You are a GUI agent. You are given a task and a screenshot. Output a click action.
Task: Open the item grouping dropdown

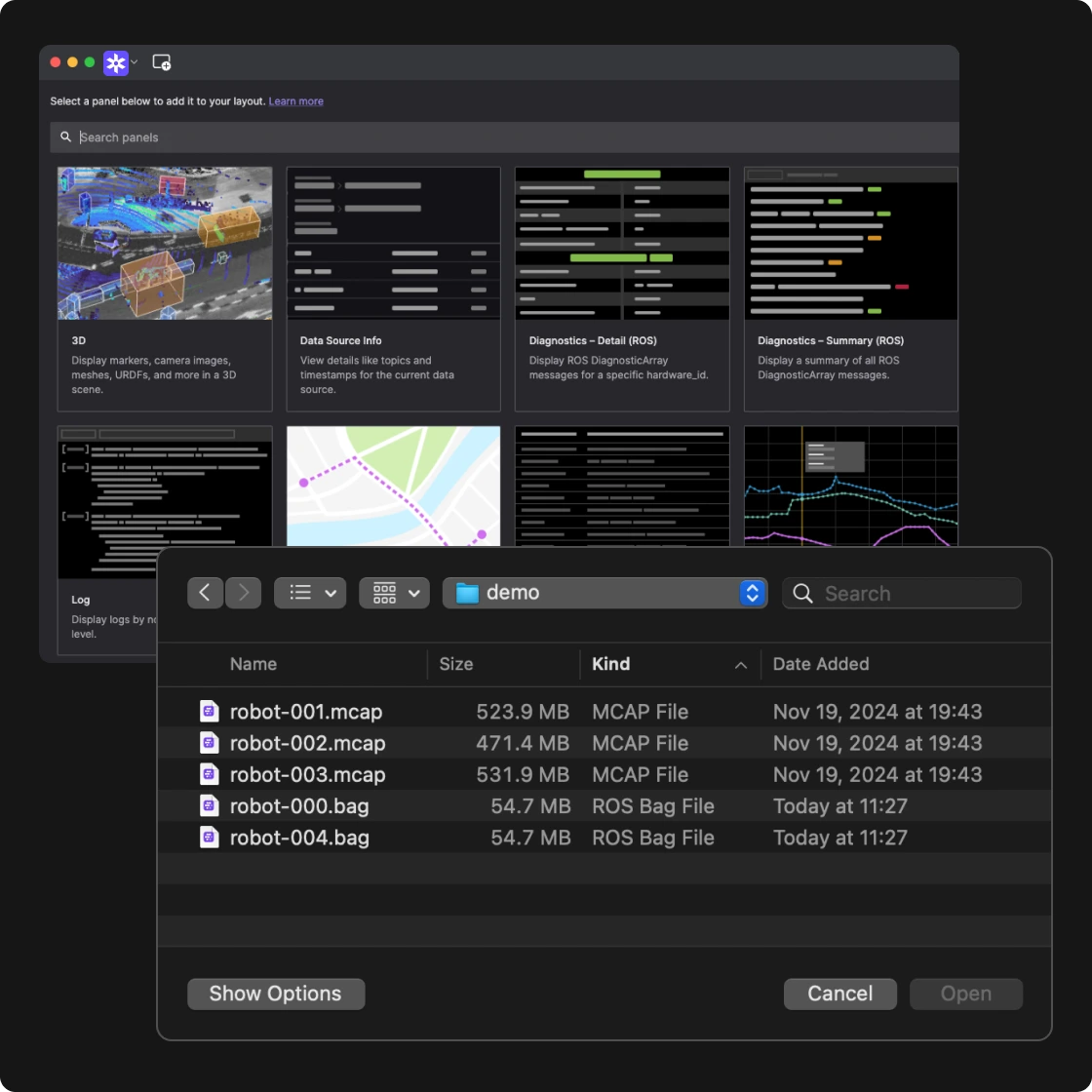394,592
